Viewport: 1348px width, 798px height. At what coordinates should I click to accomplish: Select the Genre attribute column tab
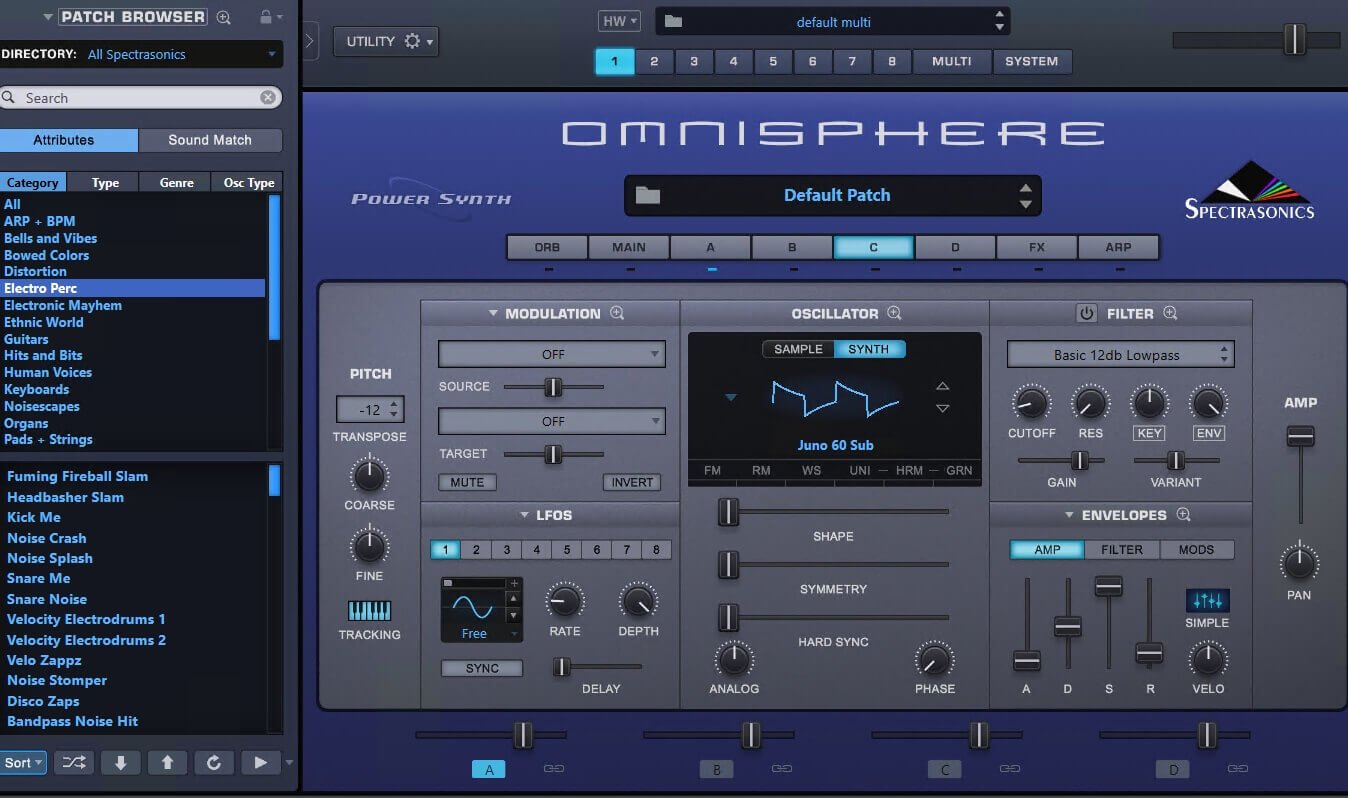click(x=176, y=182)
